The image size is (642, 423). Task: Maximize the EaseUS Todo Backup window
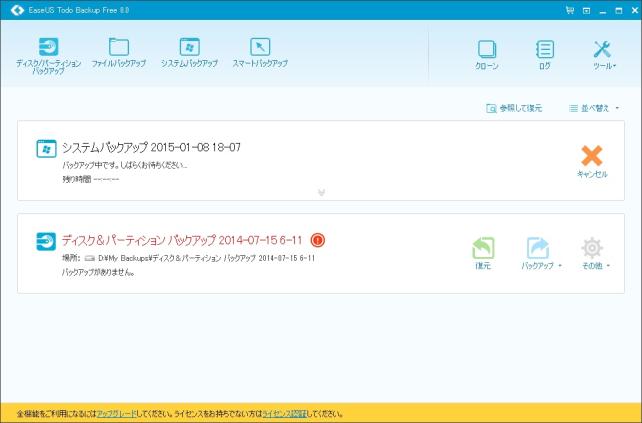(619, 11)
